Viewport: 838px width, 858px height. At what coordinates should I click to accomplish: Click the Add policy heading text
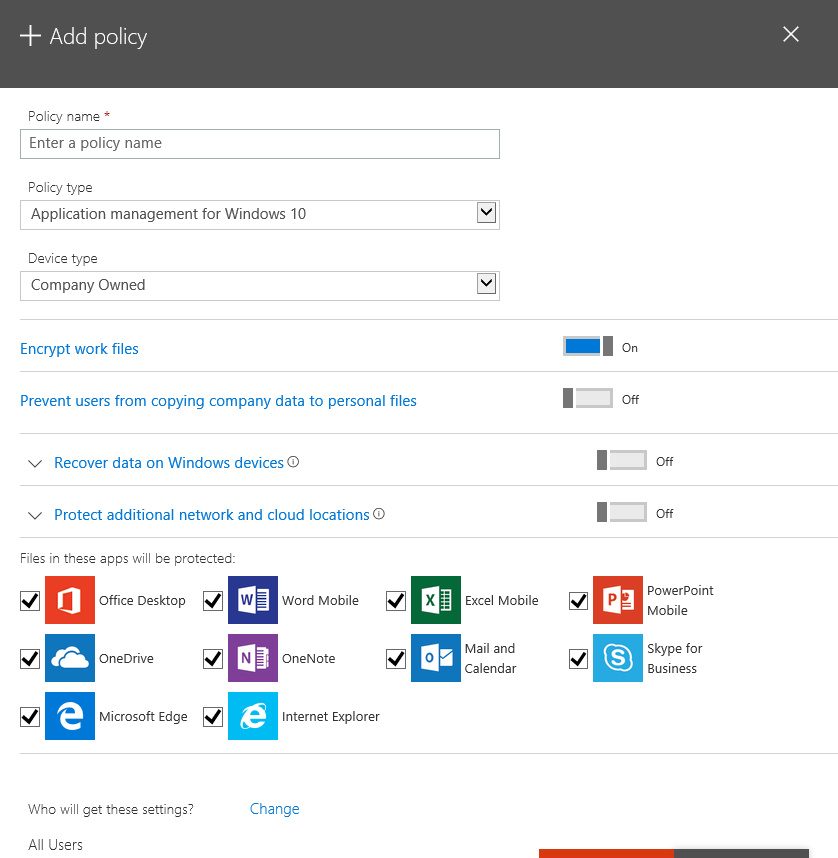pos(99,37)
